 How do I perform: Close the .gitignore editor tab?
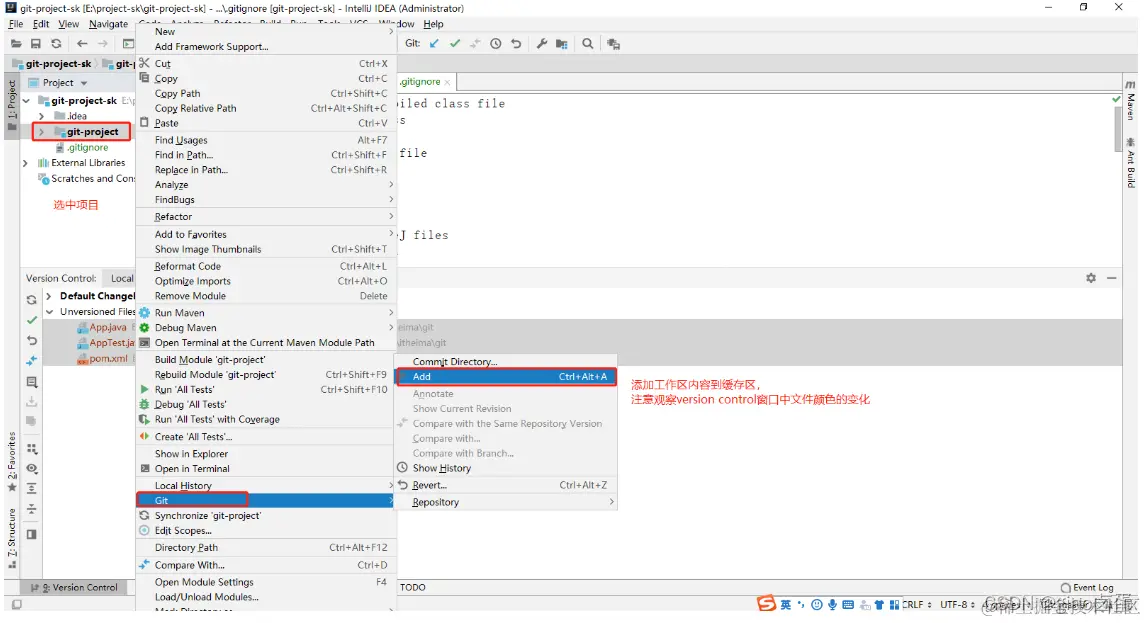pos(447,82)
